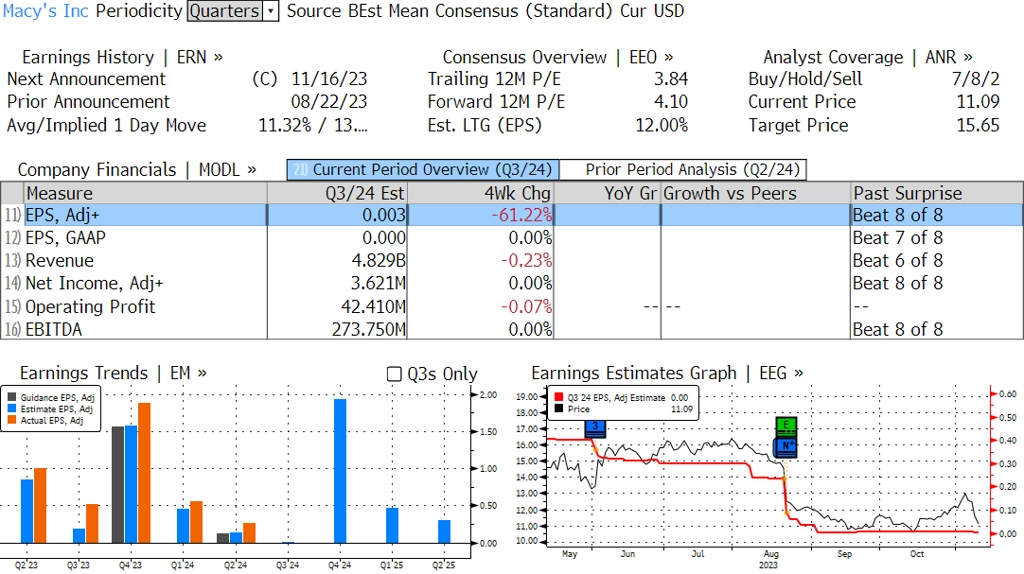The width and height of the screenshot is (1024, 574).
Task: Click the EBITDA estimate 273.750M
Action: (x=368, y=329)
